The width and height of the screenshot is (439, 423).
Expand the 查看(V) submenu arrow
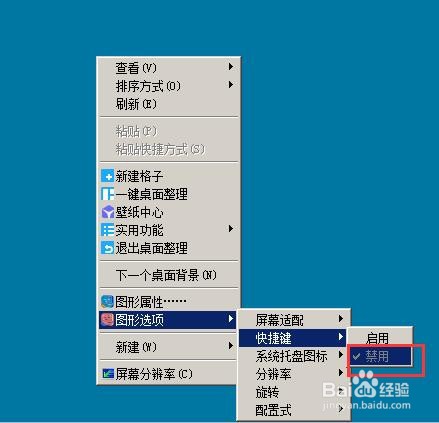point(231,67)
